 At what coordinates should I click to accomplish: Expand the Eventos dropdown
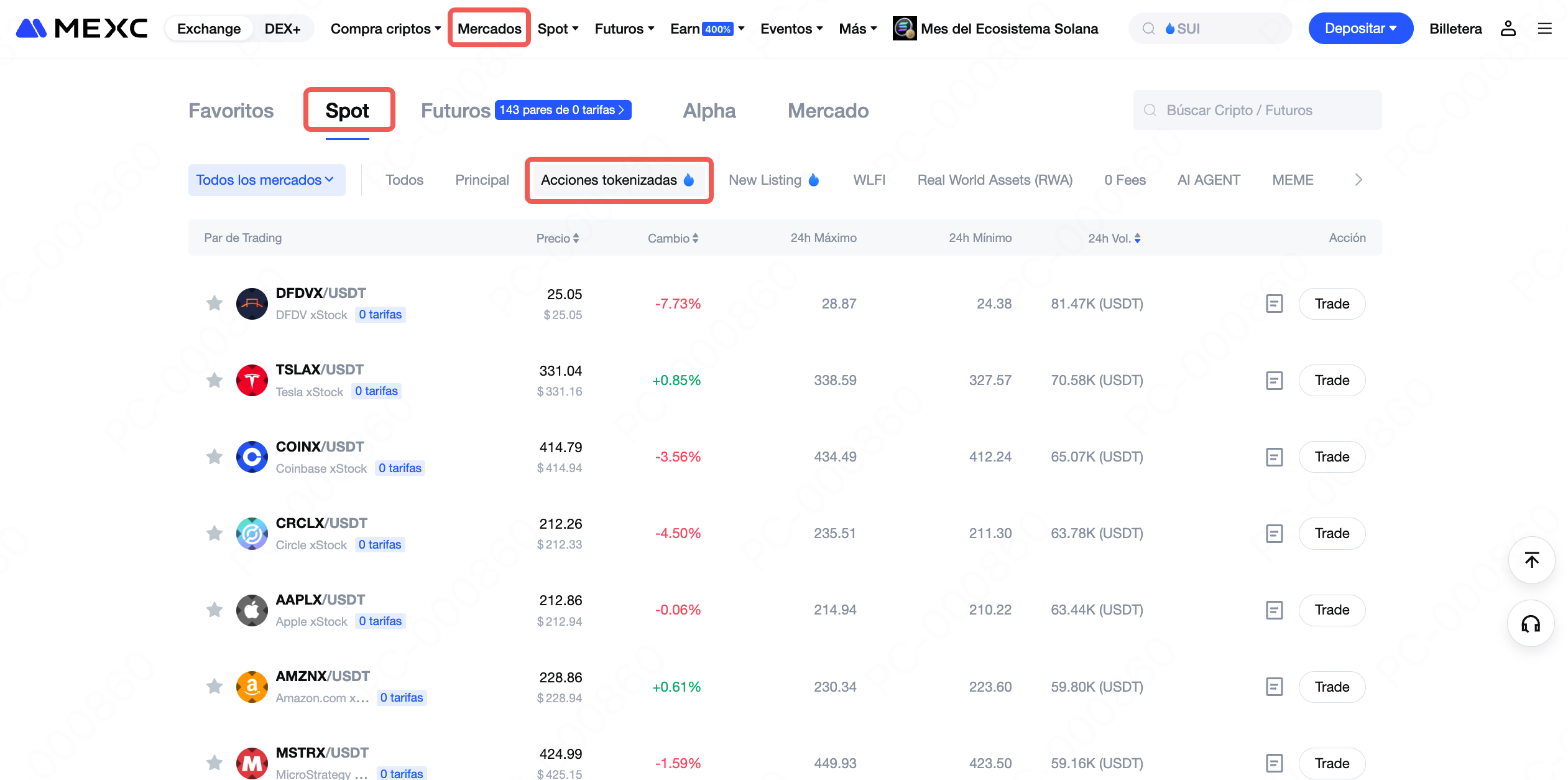click(x=791, y=29)
